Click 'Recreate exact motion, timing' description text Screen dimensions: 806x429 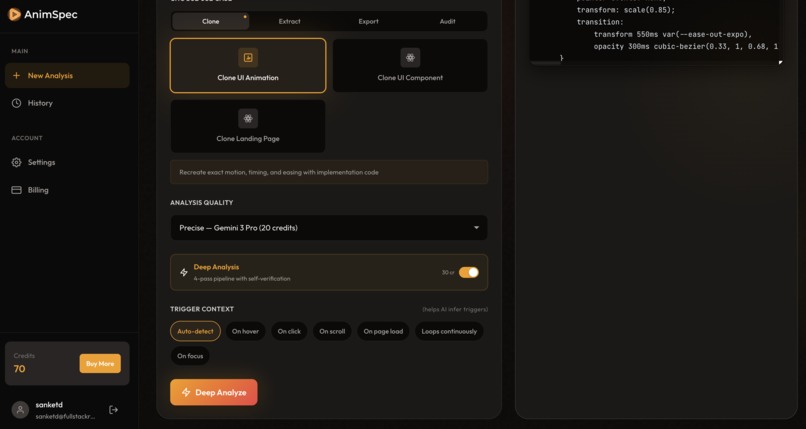pos(279,173)
